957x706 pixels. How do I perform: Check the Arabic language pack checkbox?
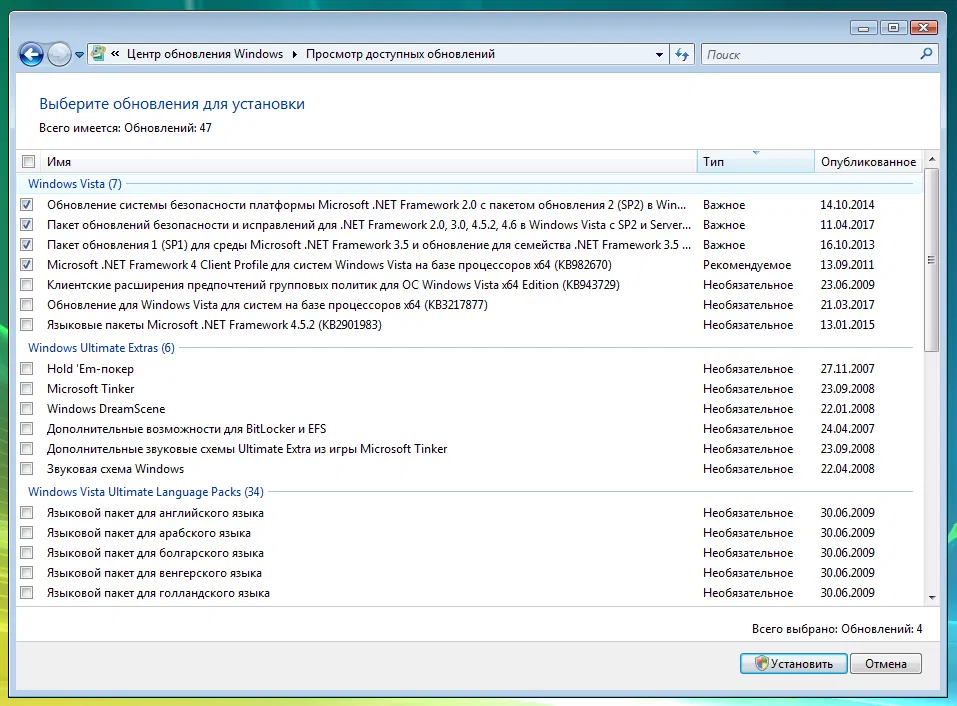tap(27, 533)
